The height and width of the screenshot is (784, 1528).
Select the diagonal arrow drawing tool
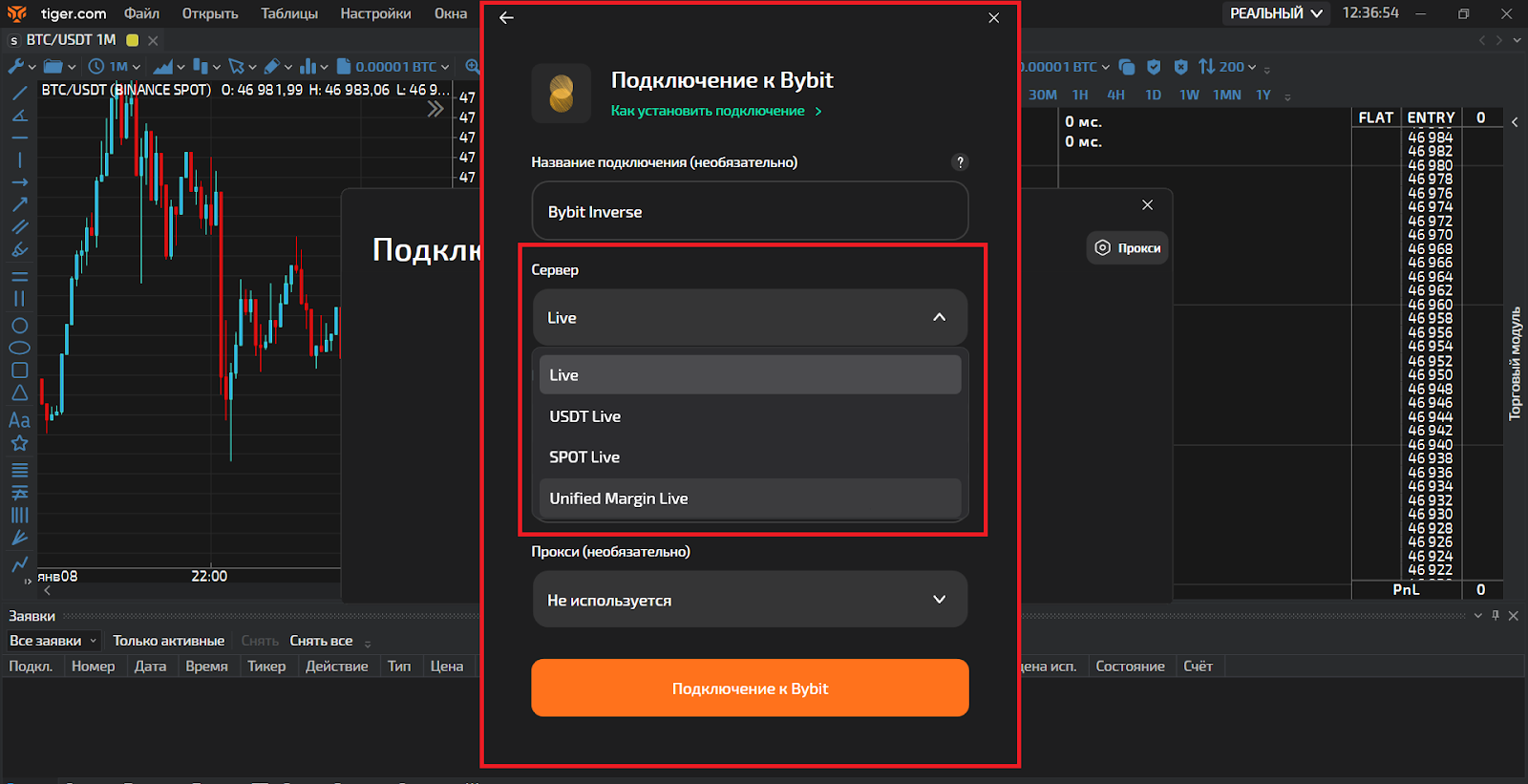tap(19, 204)
